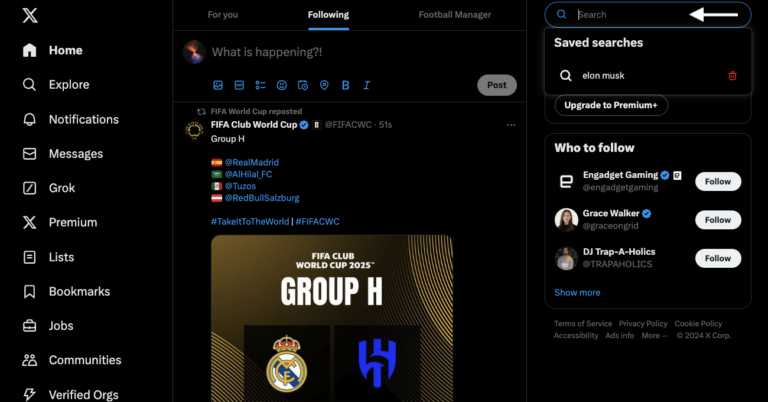Viewport: 768px width, 402px height.
Task: Delete the saved search elon musk
Action: tap(732, 76)
